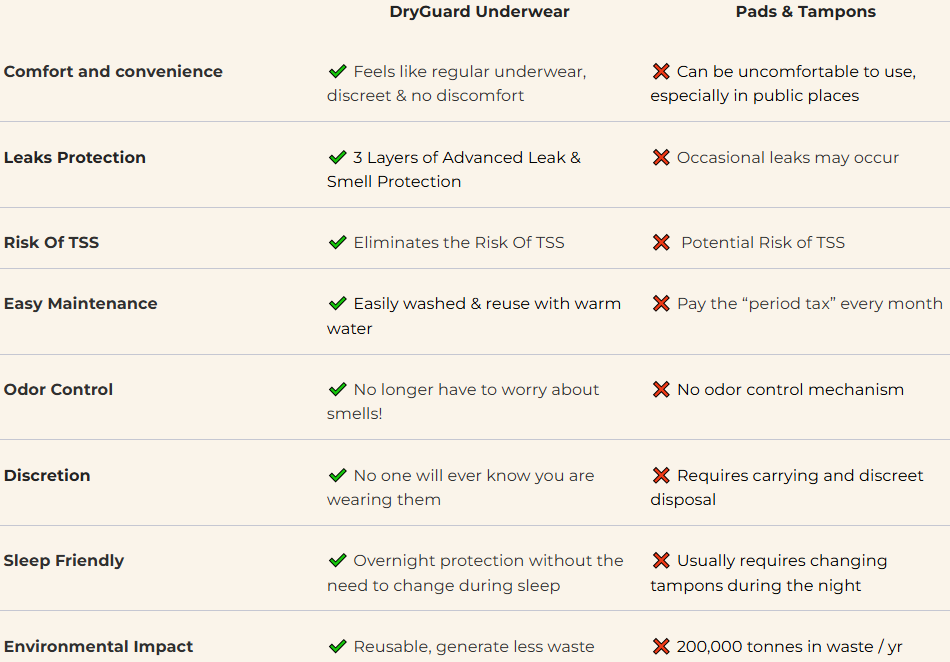Image resolution: width=950 pixels, height=662 pixels.
Task: Click green checkmark beside Easily washed text
Action: pos(337,303)
